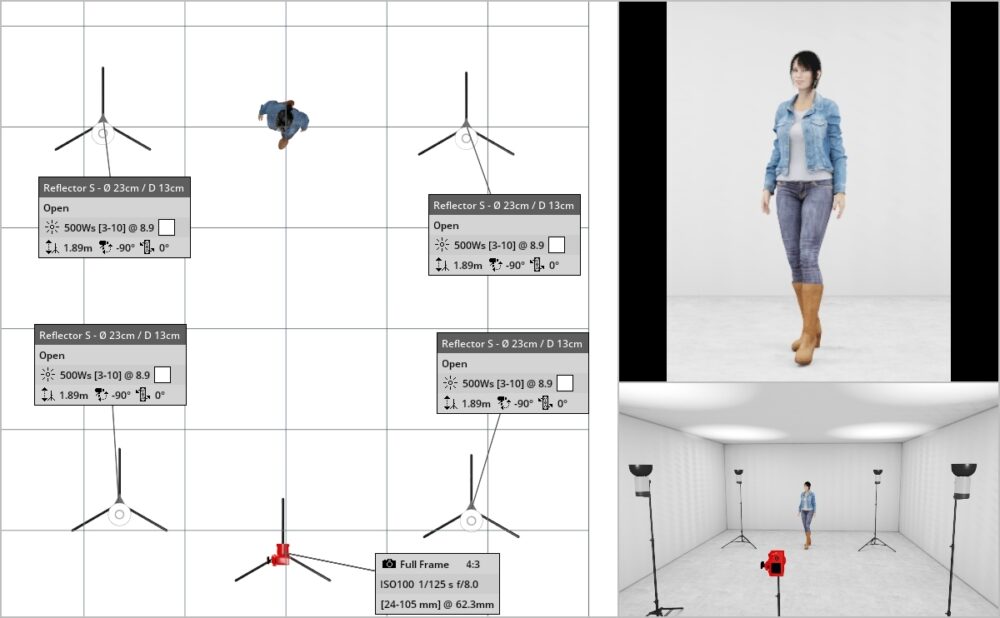
Task: Click the stand height icon in back-right light label
Action: pos(441,266)
